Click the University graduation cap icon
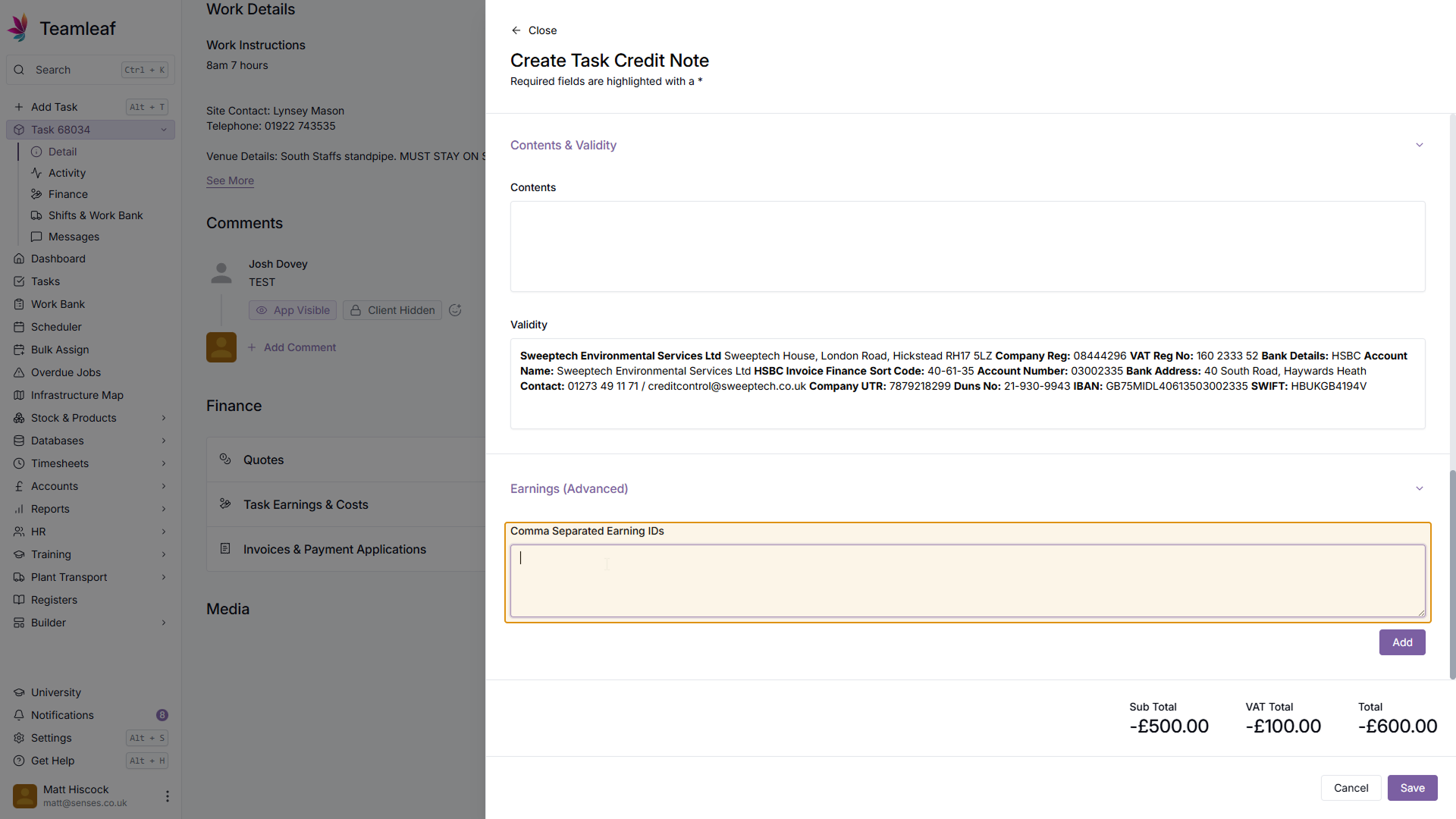Screen dimensions: 1456x819 click(19, 692)
